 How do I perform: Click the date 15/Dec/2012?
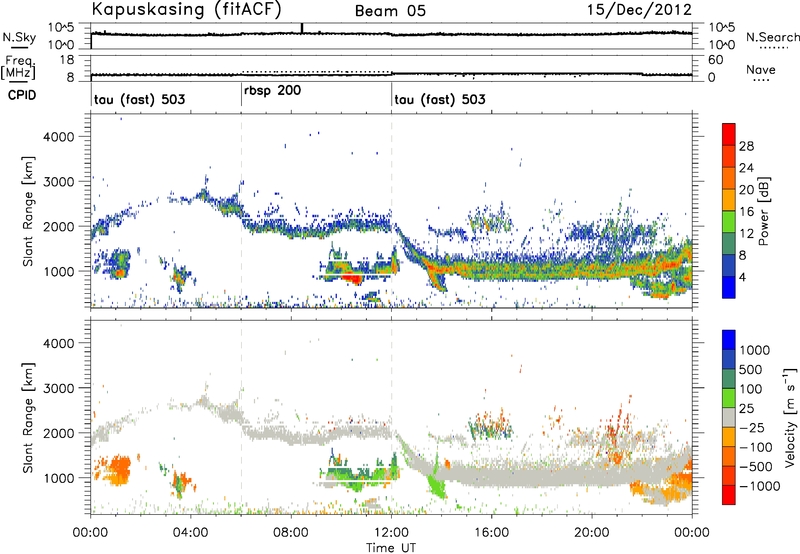[639, 10]
